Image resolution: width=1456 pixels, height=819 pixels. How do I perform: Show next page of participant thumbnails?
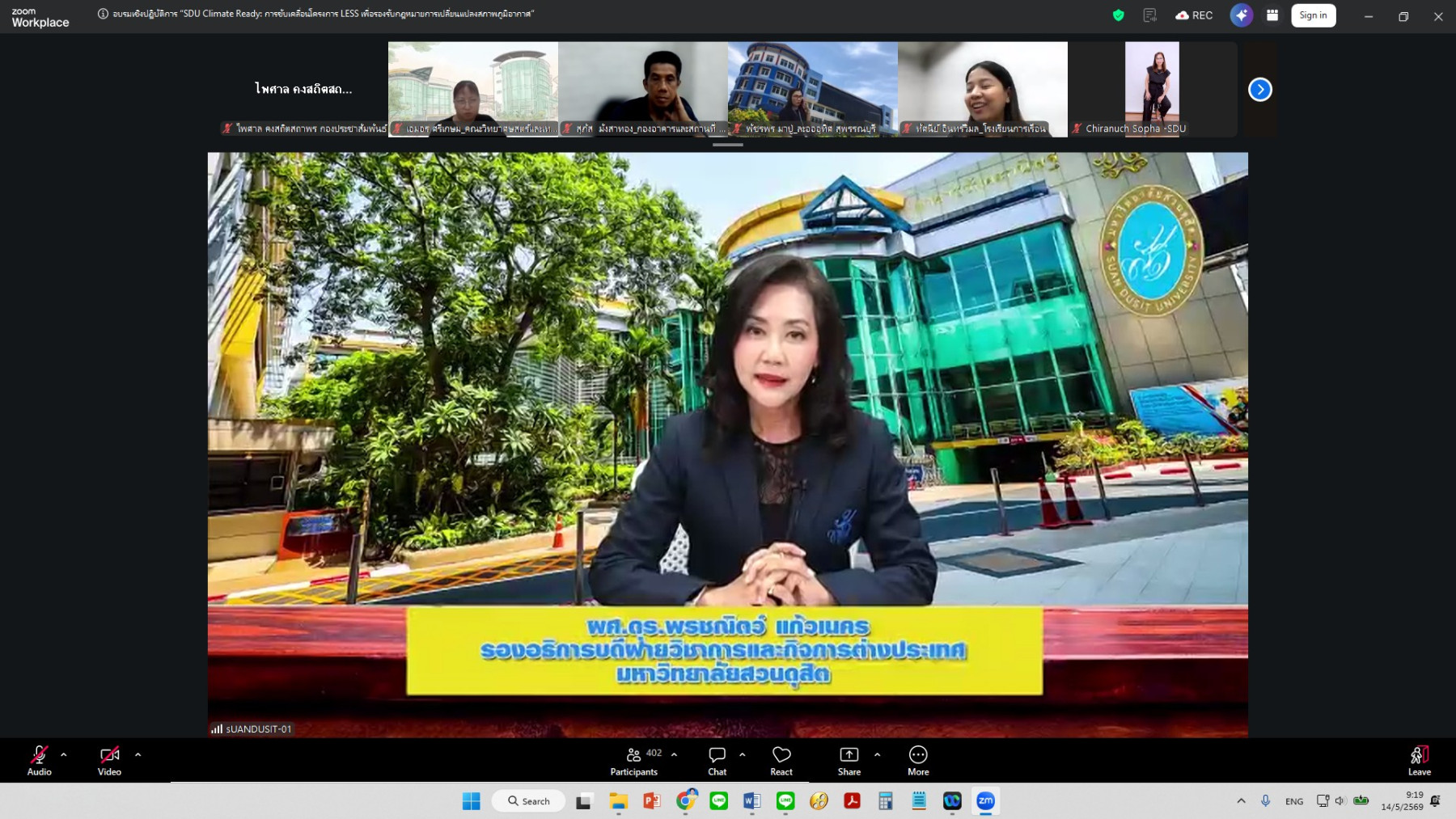coord(1260,89)
